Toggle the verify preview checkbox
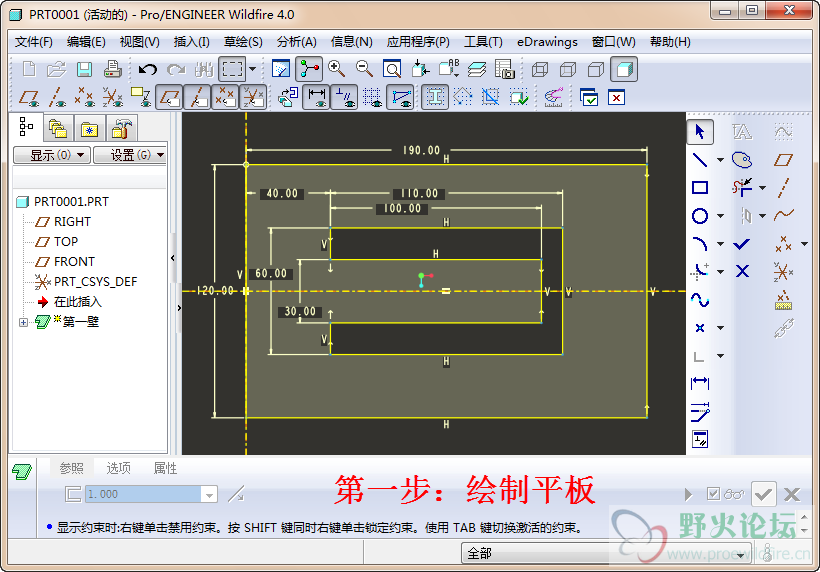This screenshot has width=820, height=572. [713, 494]
